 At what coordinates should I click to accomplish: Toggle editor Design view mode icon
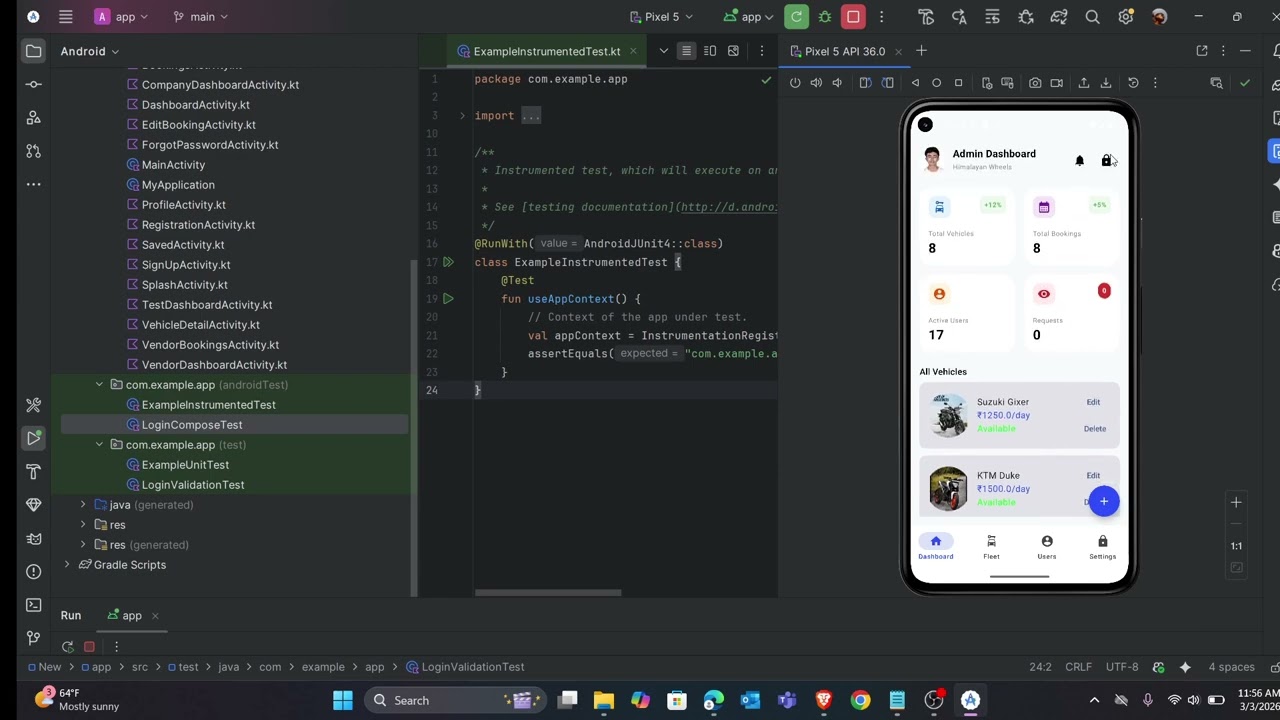tap(733, 51)
